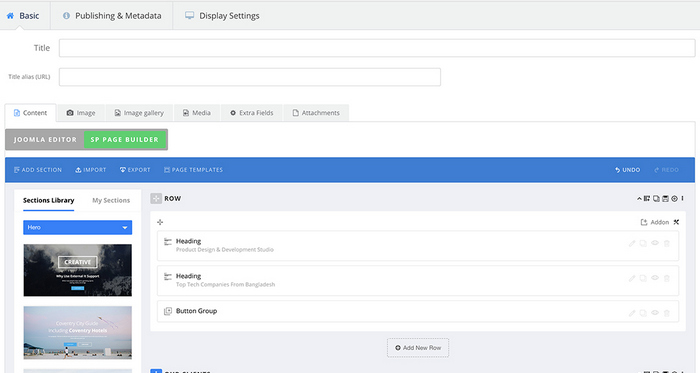Delete the Product Design heading addon
This screenshot has width=700, height=373.
coord(667,244)
